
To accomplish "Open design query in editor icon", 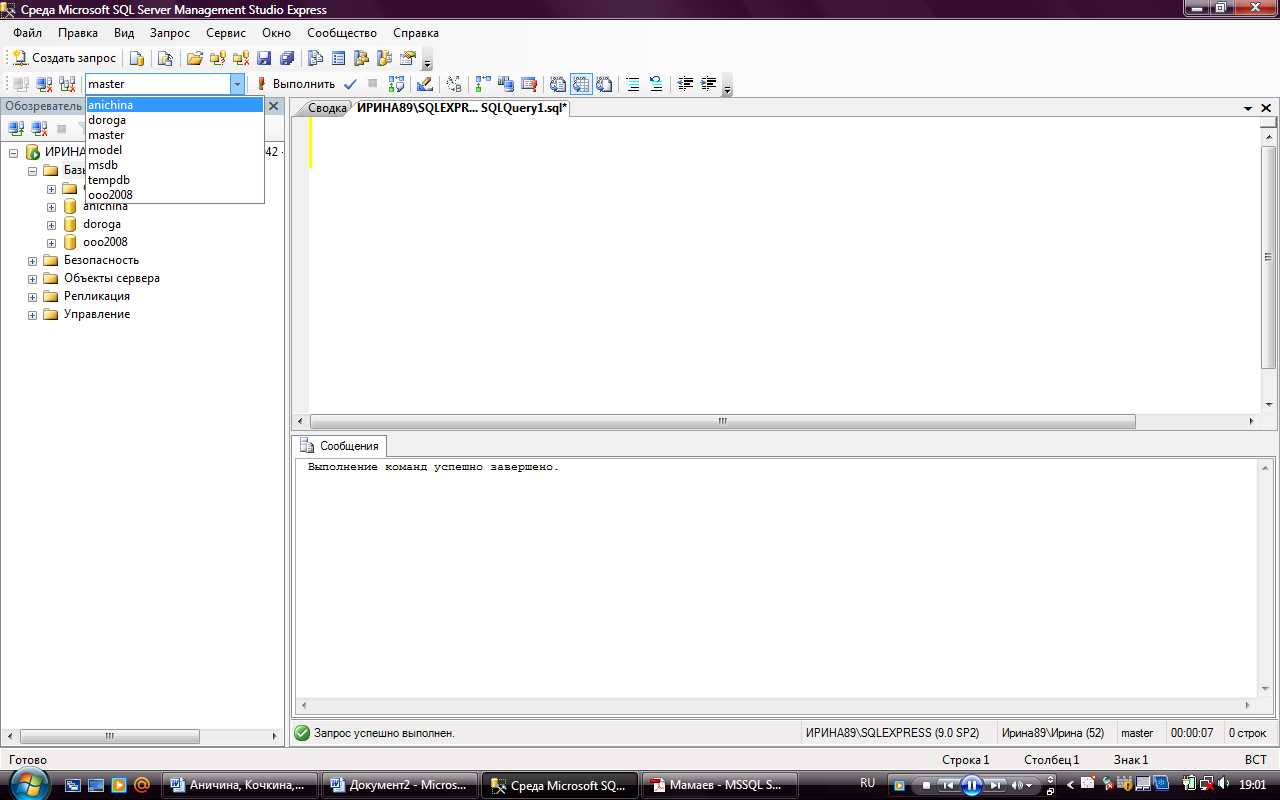I will click(425, 84).
